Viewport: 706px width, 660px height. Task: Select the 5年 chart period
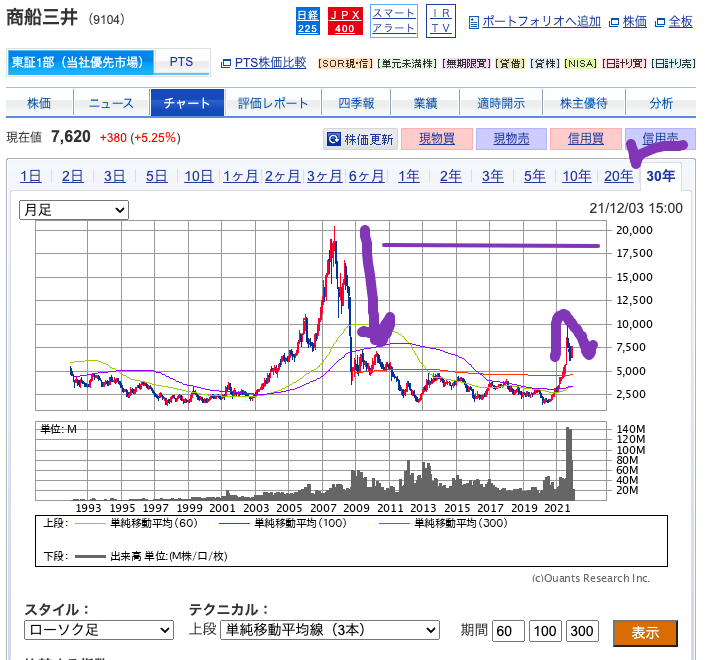click(534, 176)
